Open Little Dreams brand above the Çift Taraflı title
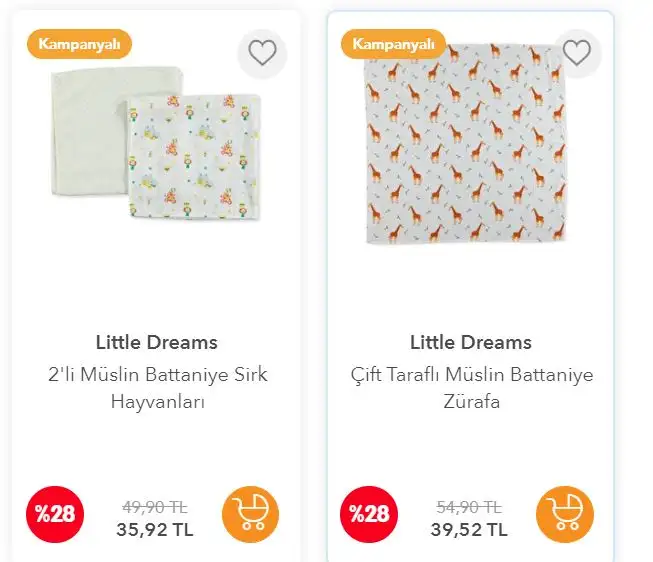This screenshot has width=653, height=562. pyautogui.click(x=470, y=342)
